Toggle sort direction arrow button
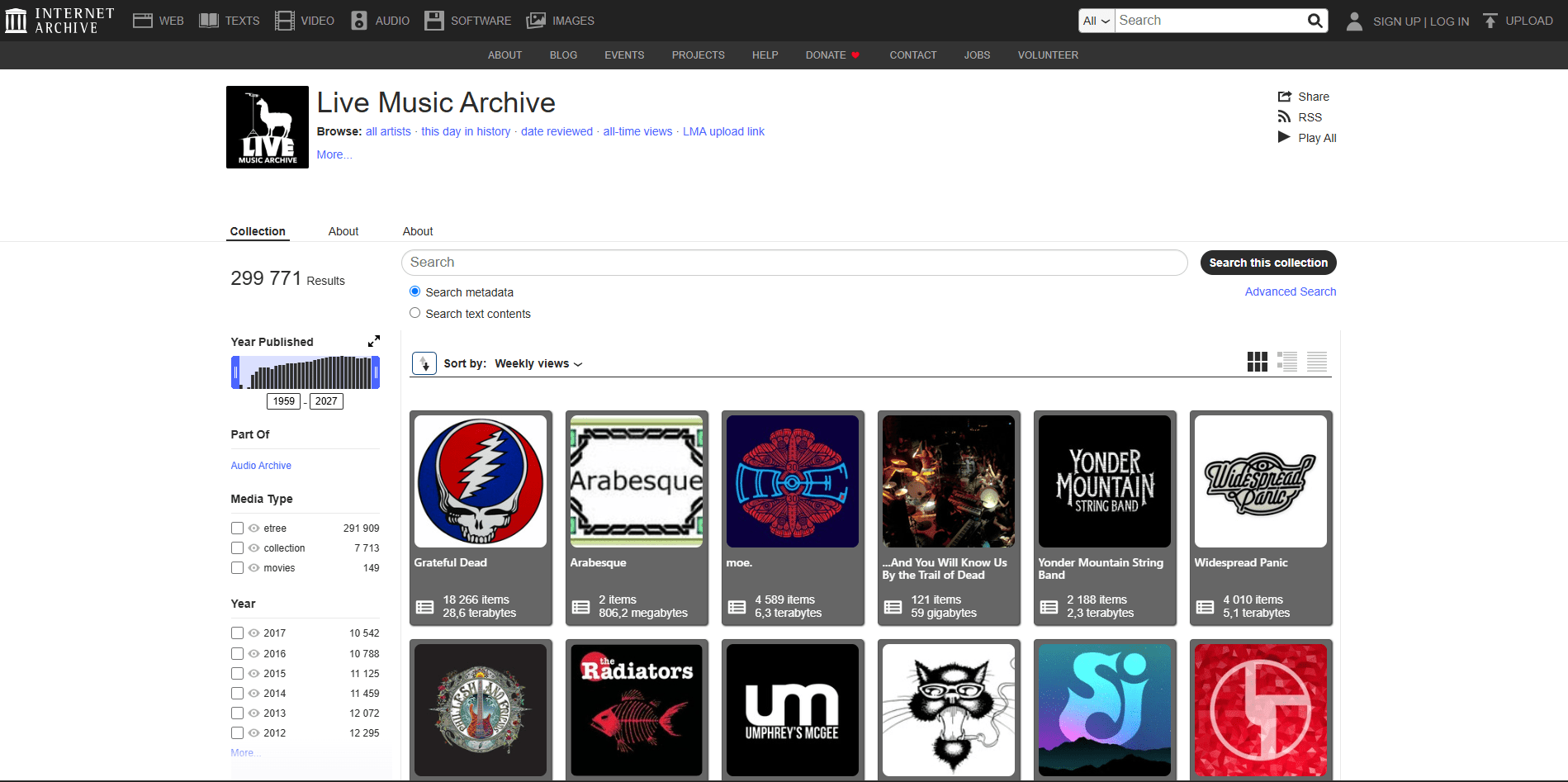The image size is (1568, 782). coord(424,363)
